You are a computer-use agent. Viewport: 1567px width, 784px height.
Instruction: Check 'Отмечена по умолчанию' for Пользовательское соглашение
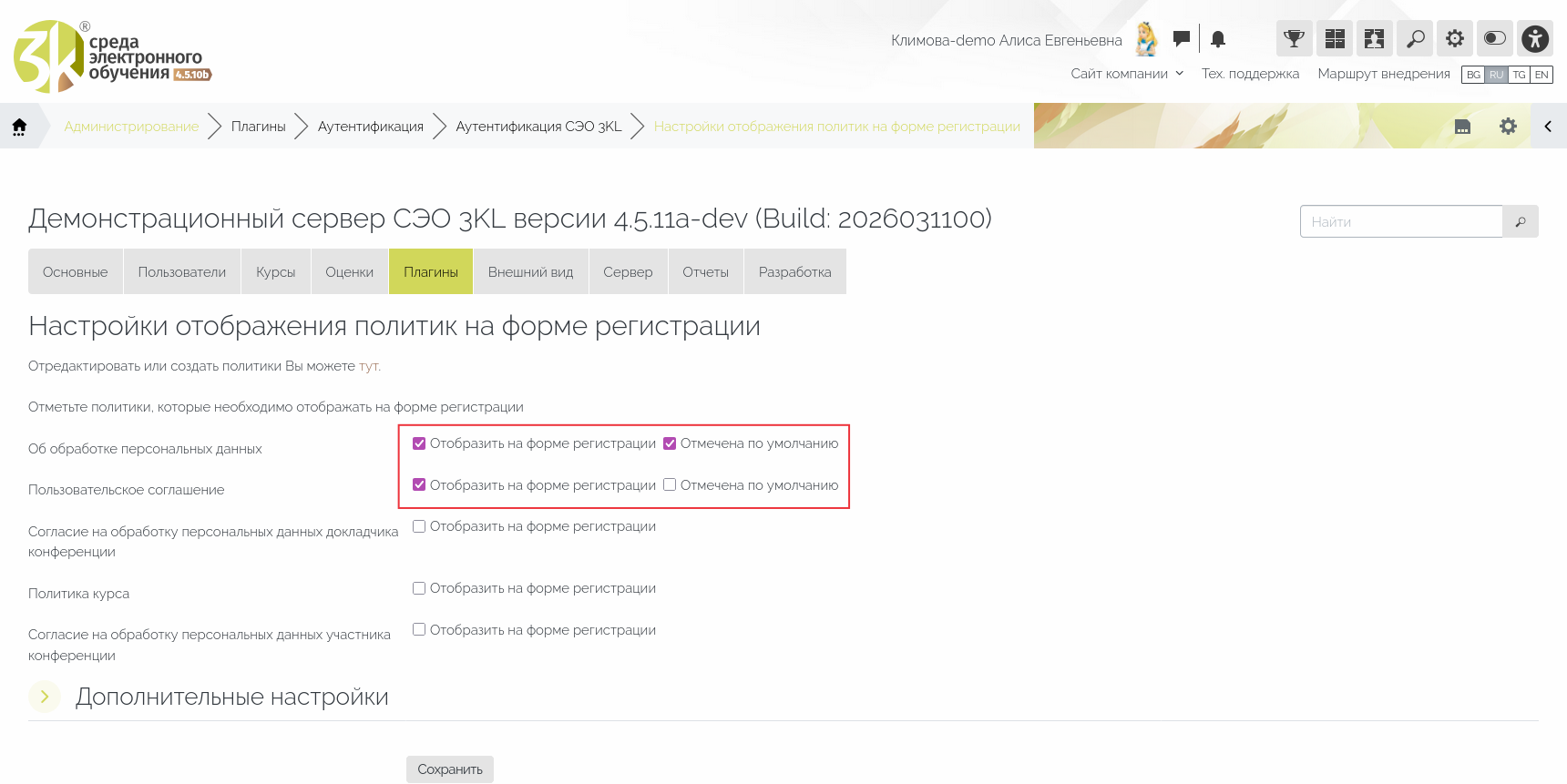pyautogui.click(x=670, y=485)
